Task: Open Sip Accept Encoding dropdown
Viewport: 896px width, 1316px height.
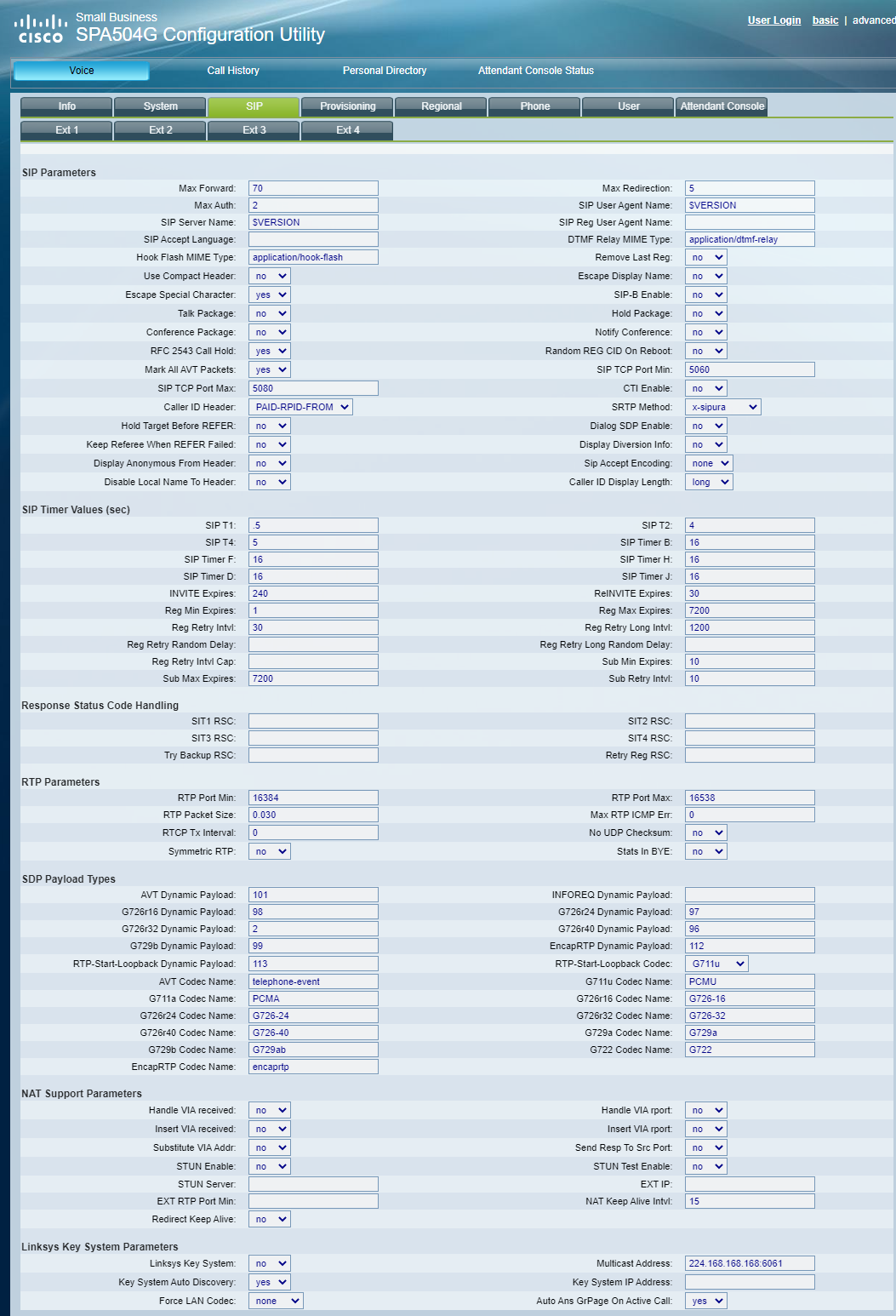Action: tap(709, 463)
